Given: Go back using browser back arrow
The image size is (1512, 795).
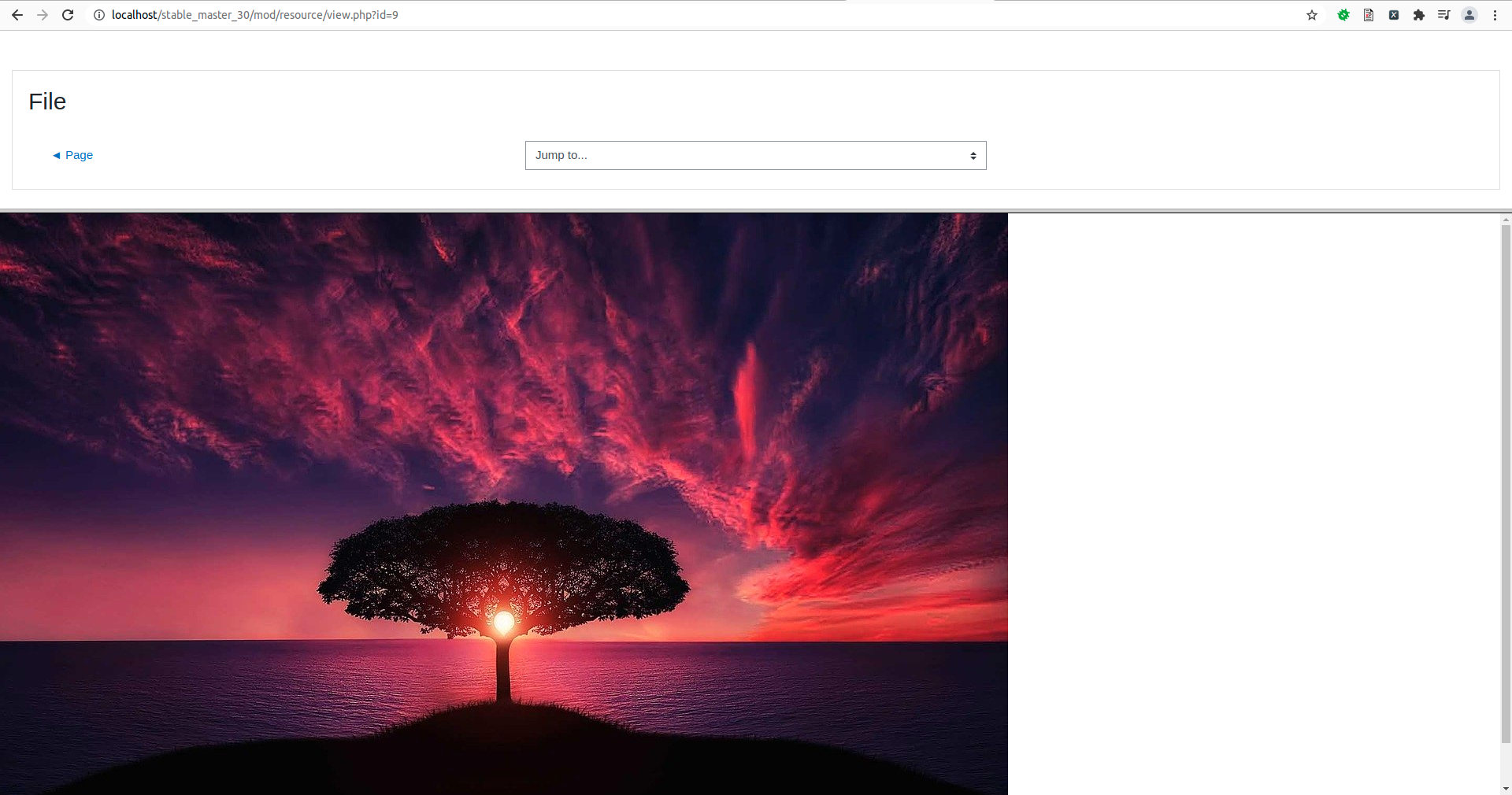Looking at the screenshot, I should tap(17, 15).
